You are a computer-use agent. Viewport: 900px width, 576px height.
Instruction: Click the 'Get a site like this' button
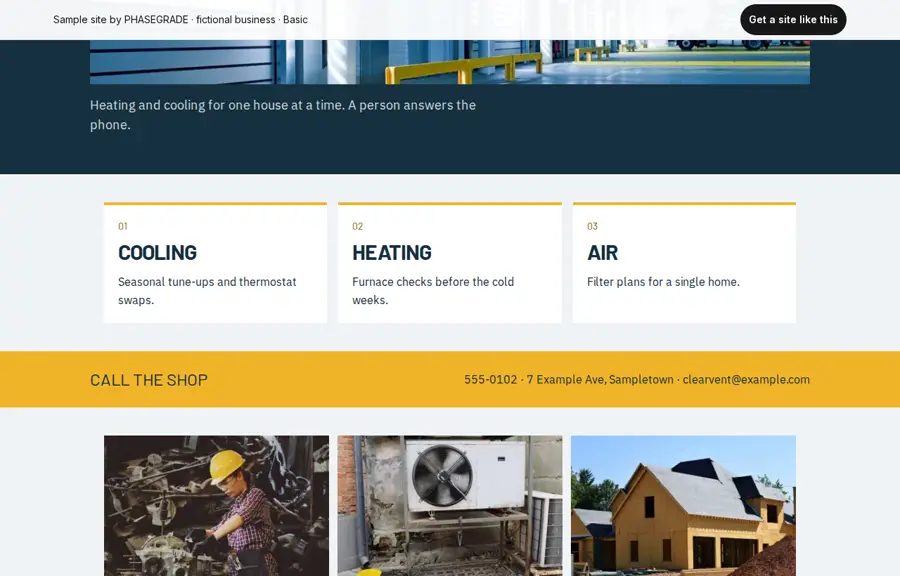click(793, 20)
